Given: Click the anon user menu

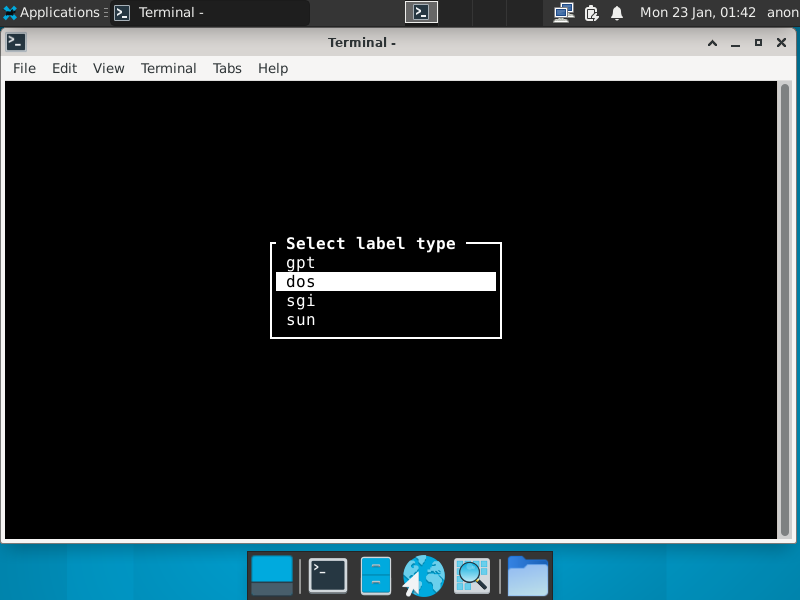Looking at the screenshot, I should click(783, 12).
